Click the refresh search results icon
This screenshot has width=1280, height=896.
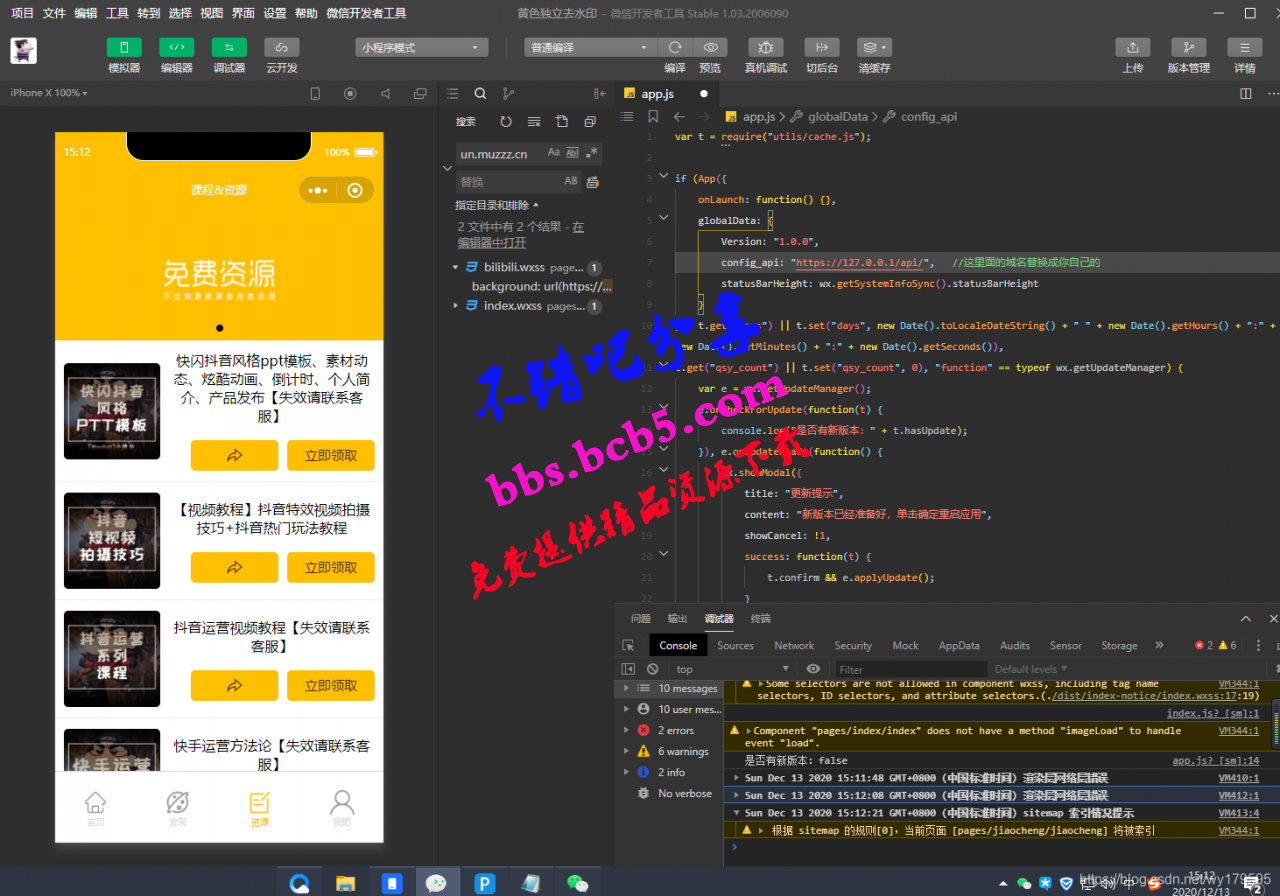(506, 121)
